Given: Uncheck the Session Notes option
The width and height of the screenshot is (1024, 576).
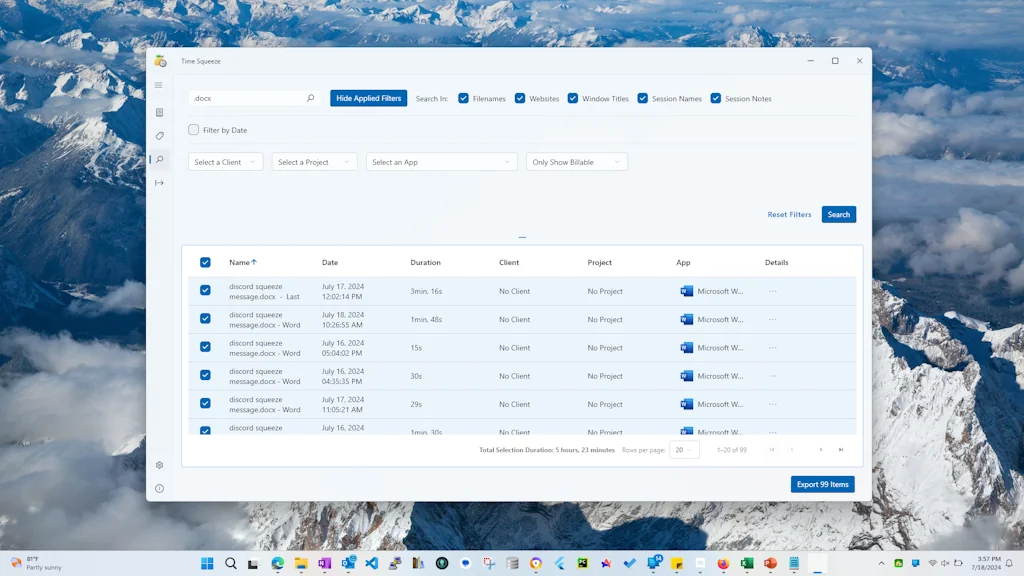Looking at the screenshot, I should (716, 99).
